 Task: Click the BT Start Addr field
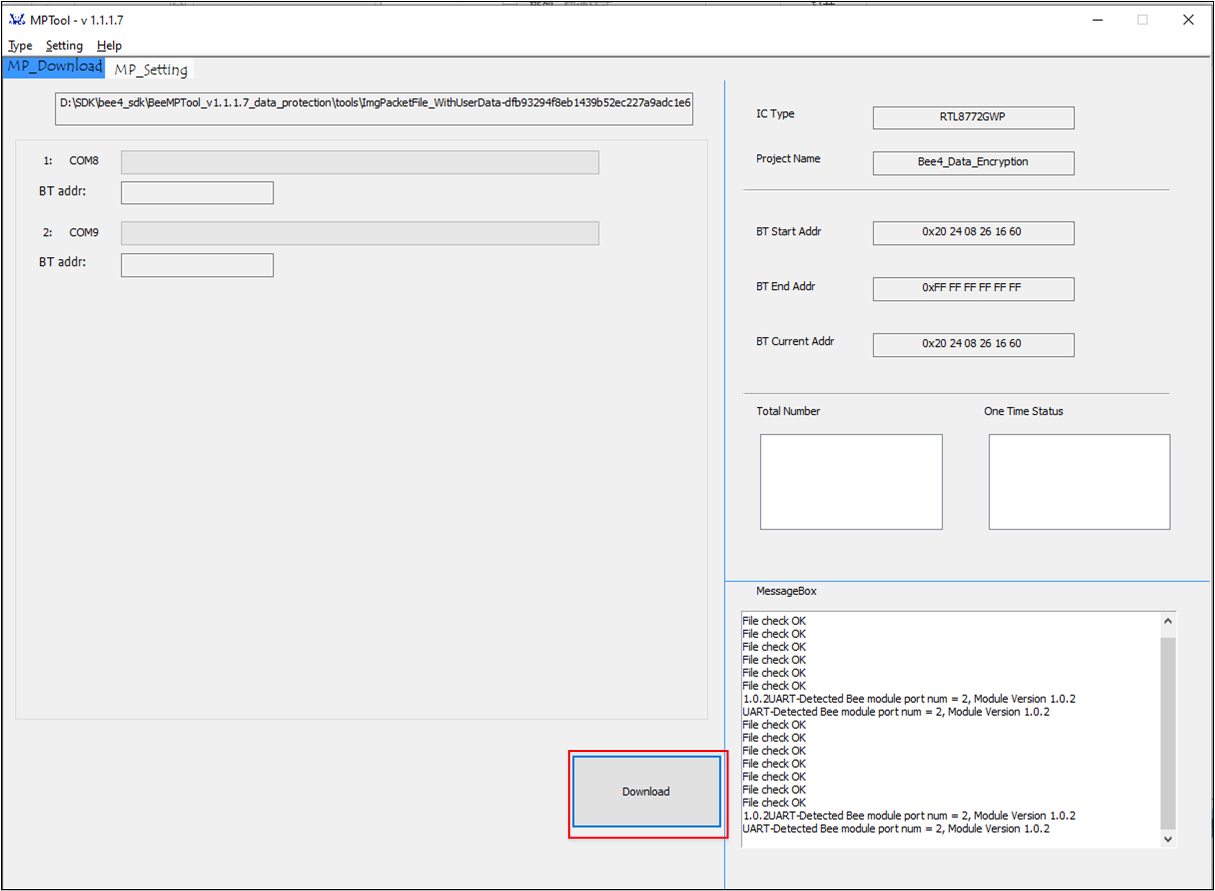[x=973, y=233]
